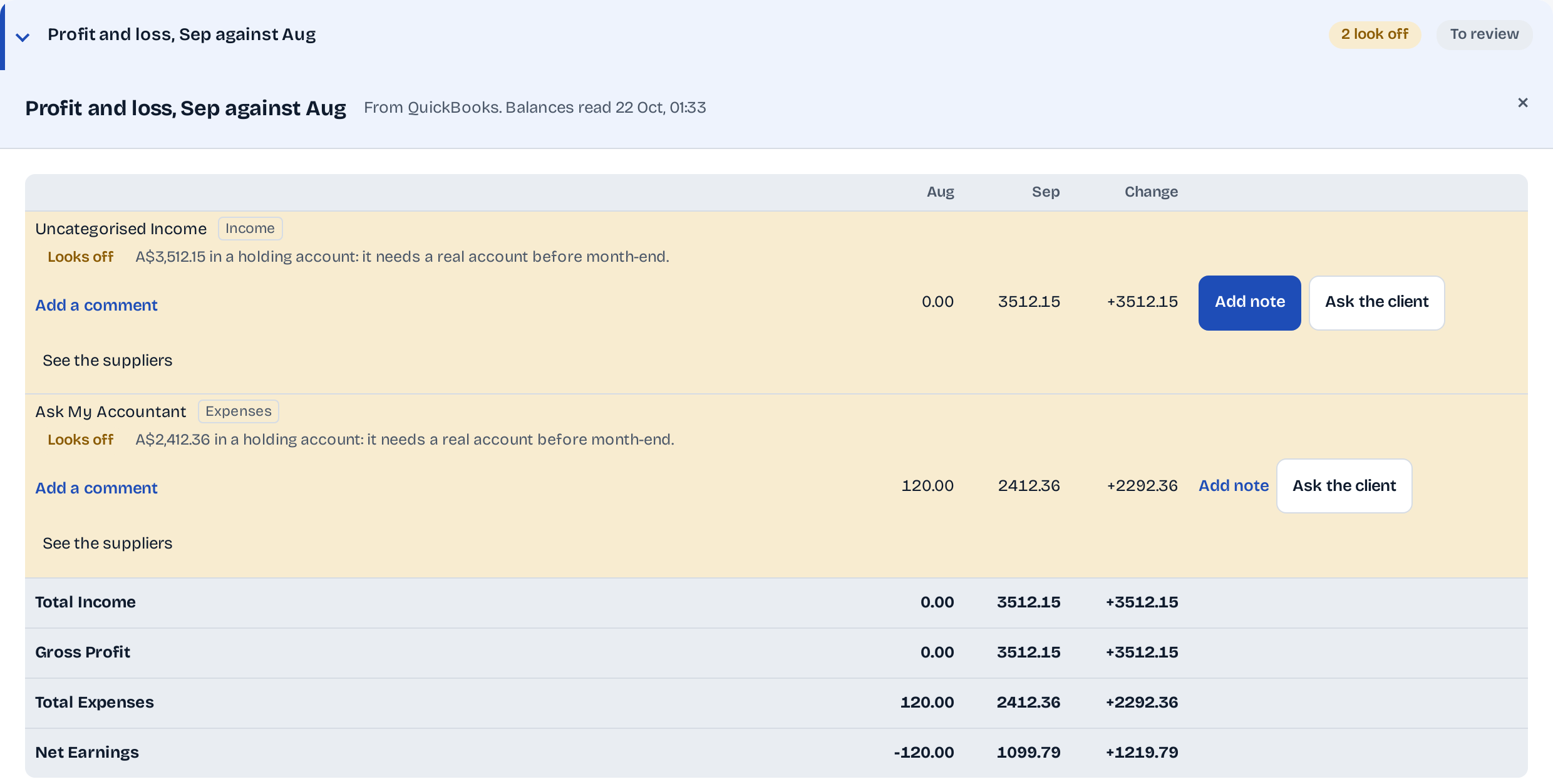Click the Gross Profit row label

(83, 652)
